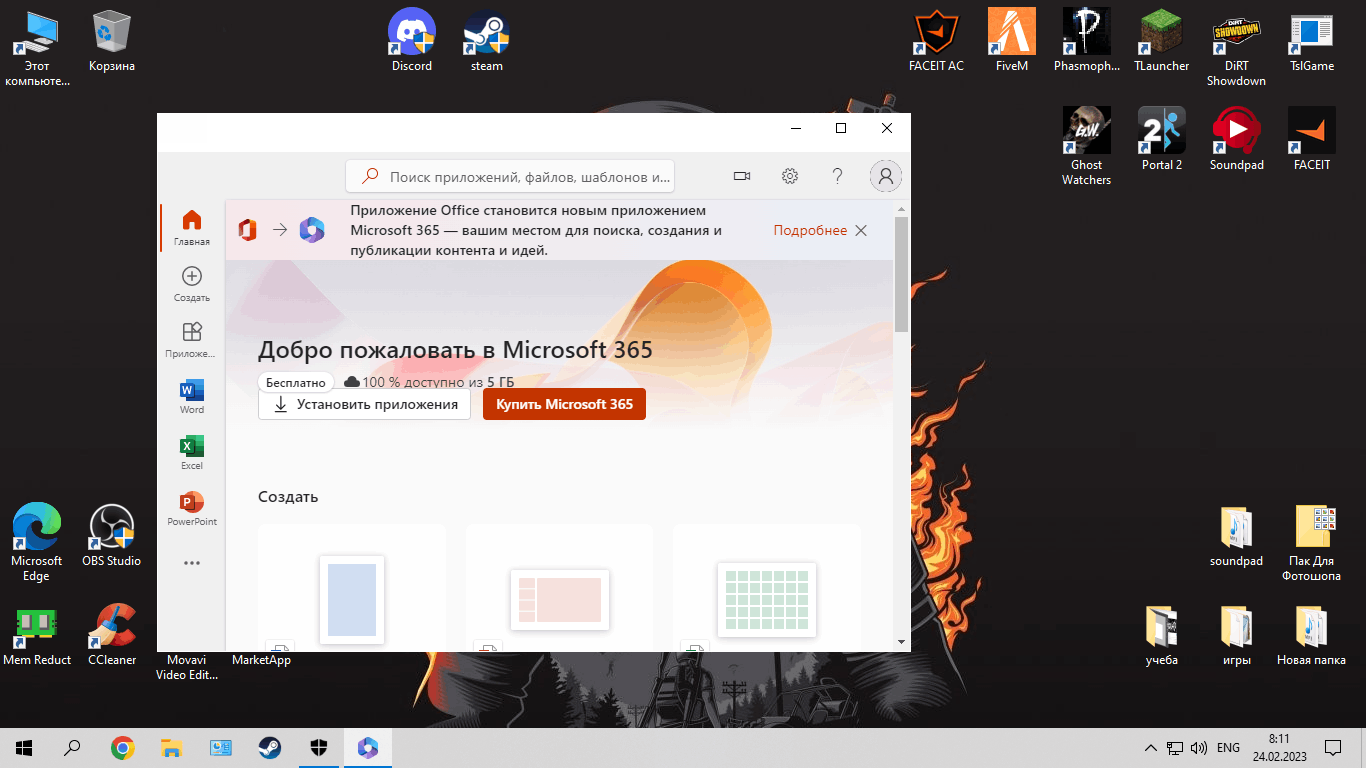1366x768 pixels.
Task: Select the Discord desktop shortcut
Action: (412, 42)
